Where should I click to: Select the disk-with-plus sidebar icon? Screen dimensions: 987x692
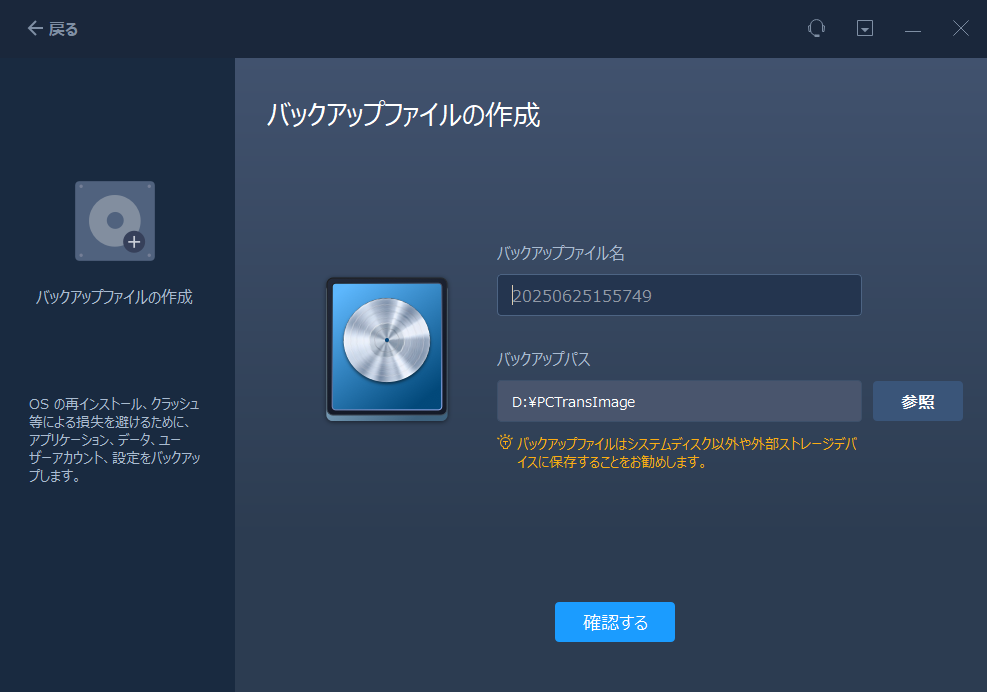click(x=114, y=220)
